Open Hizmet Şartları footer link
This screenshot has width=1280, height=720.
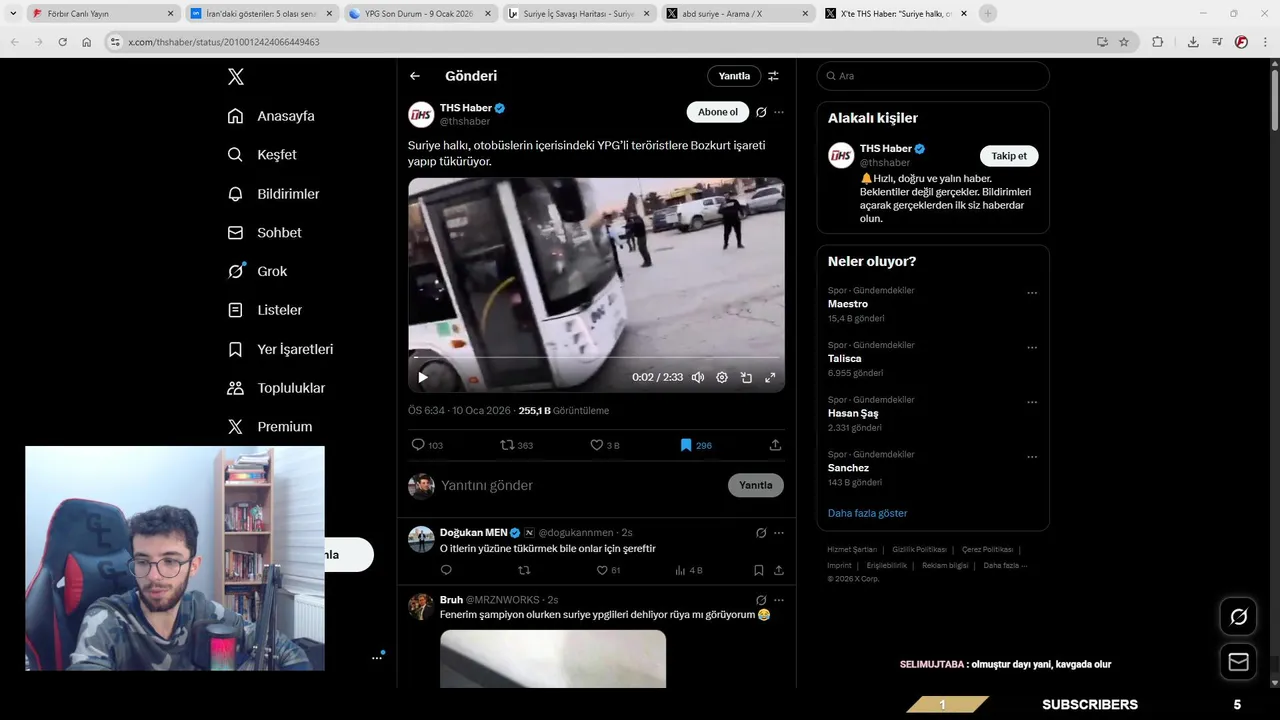(852, 550)
